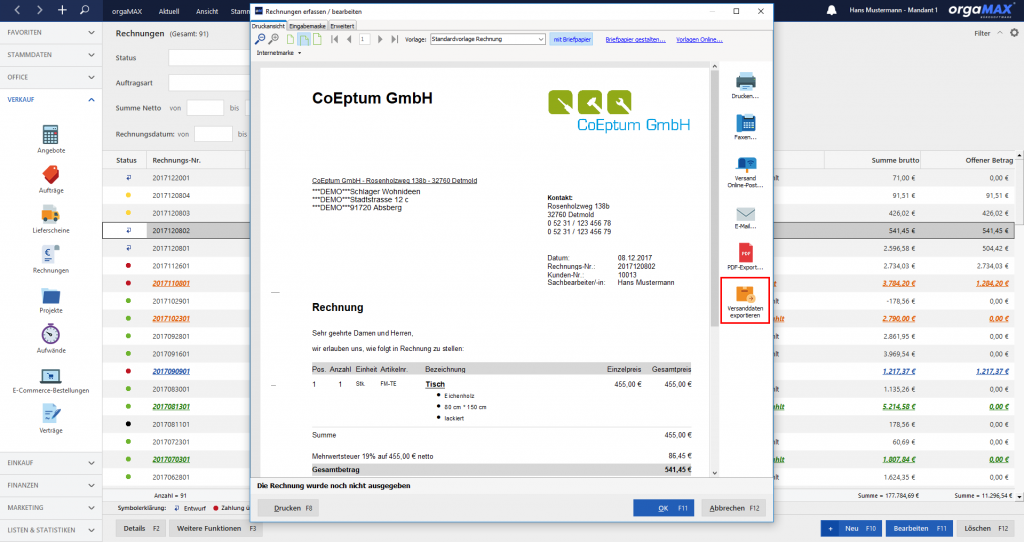Expand the Einkauf section
The image size is (1024, 542).
click(51, 463)
